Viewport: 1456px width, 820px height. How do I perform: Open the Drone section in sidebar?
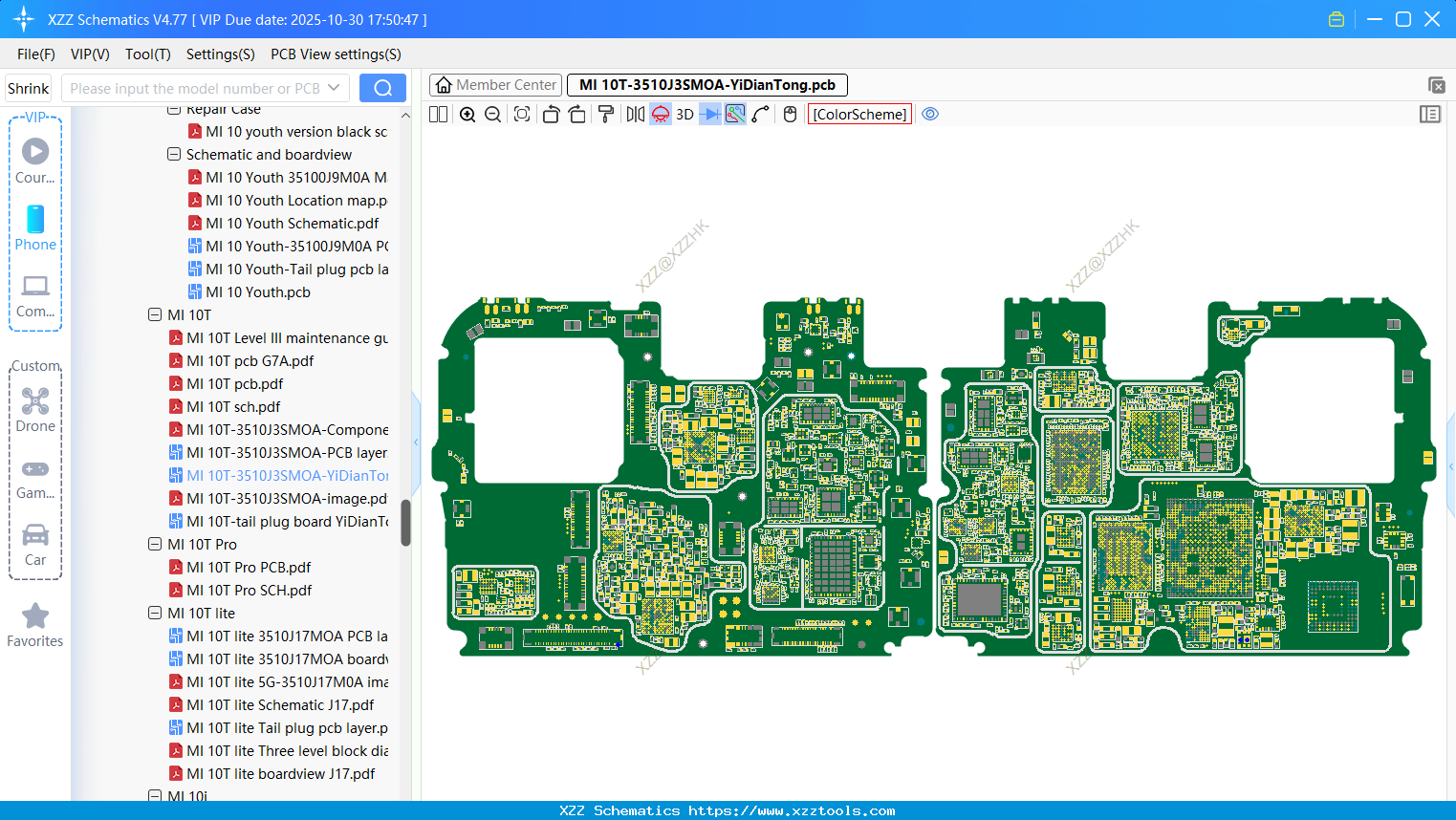35,409
